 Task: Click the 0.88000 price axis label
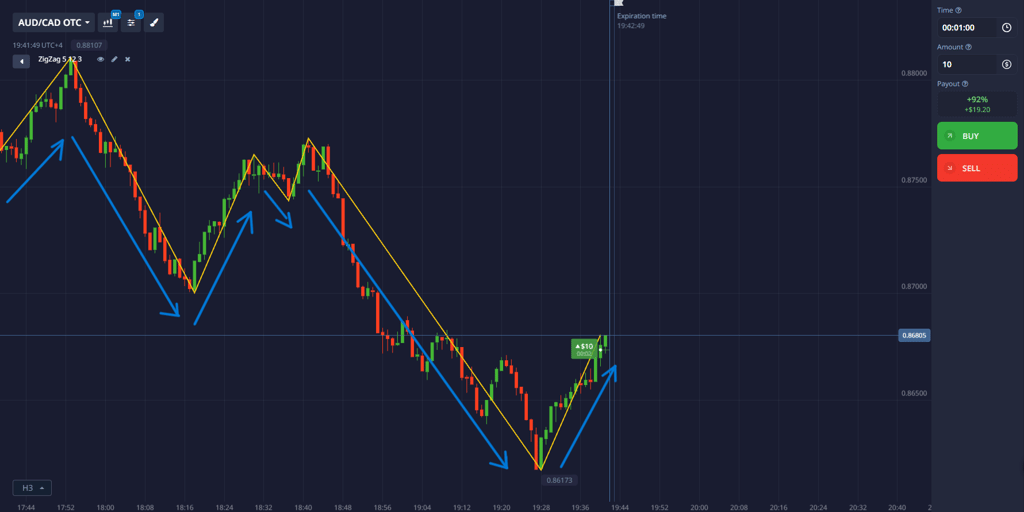[x=914, y=73]
